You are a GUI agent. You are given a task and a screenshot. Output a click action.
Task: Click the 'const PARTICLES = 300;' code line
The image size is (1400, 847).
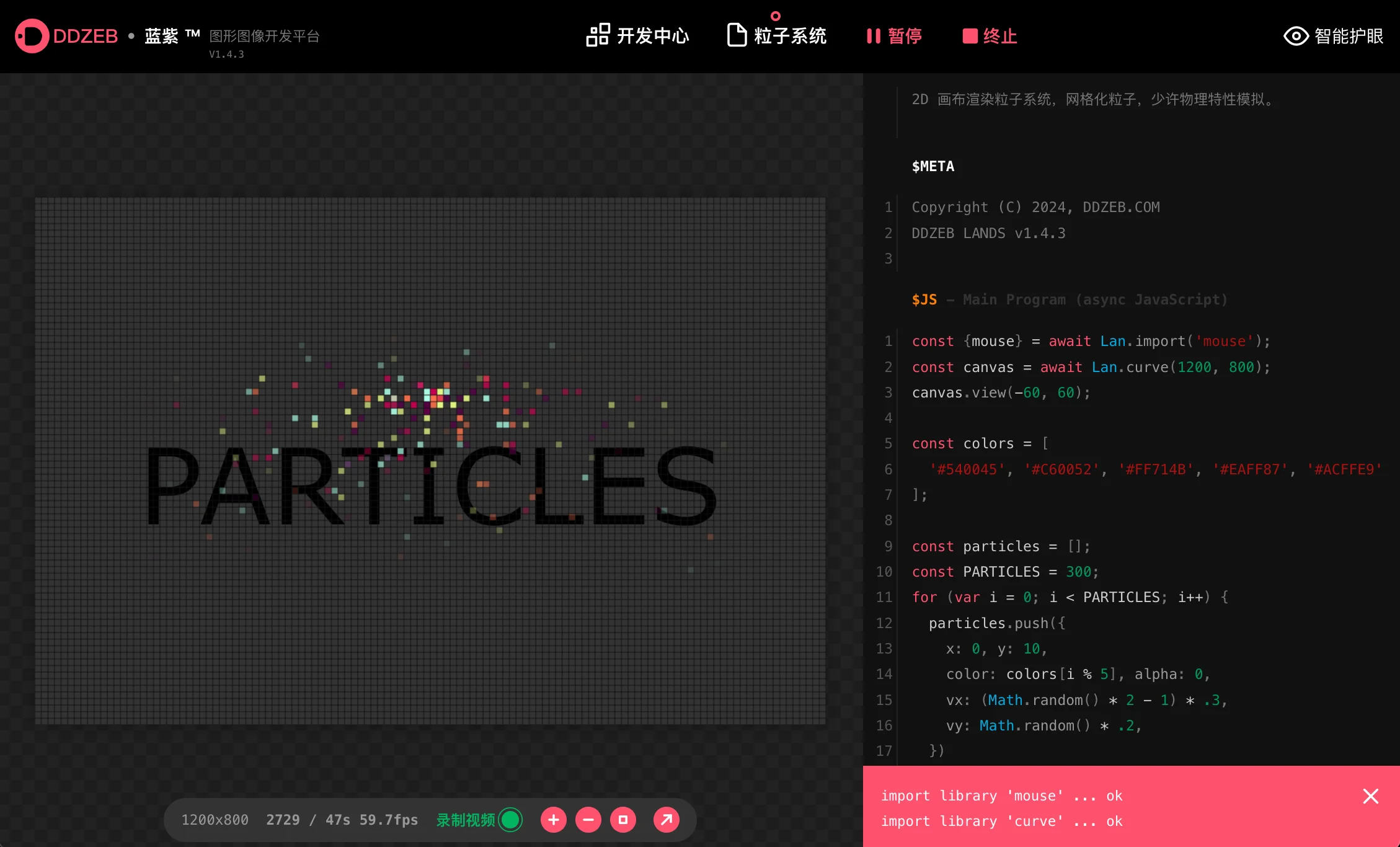[x=1005, y=572]
